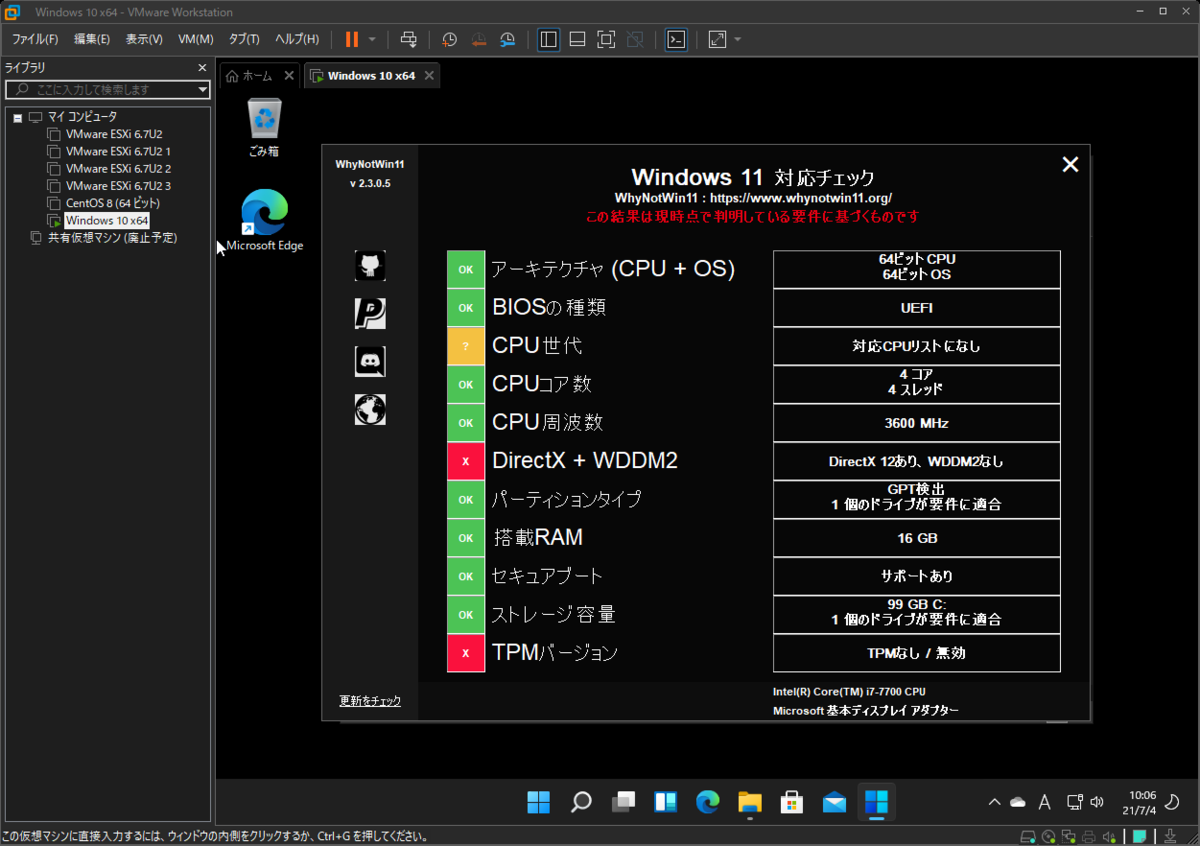Click the orange Pause VM toolbar button

[x=352, y=39]
